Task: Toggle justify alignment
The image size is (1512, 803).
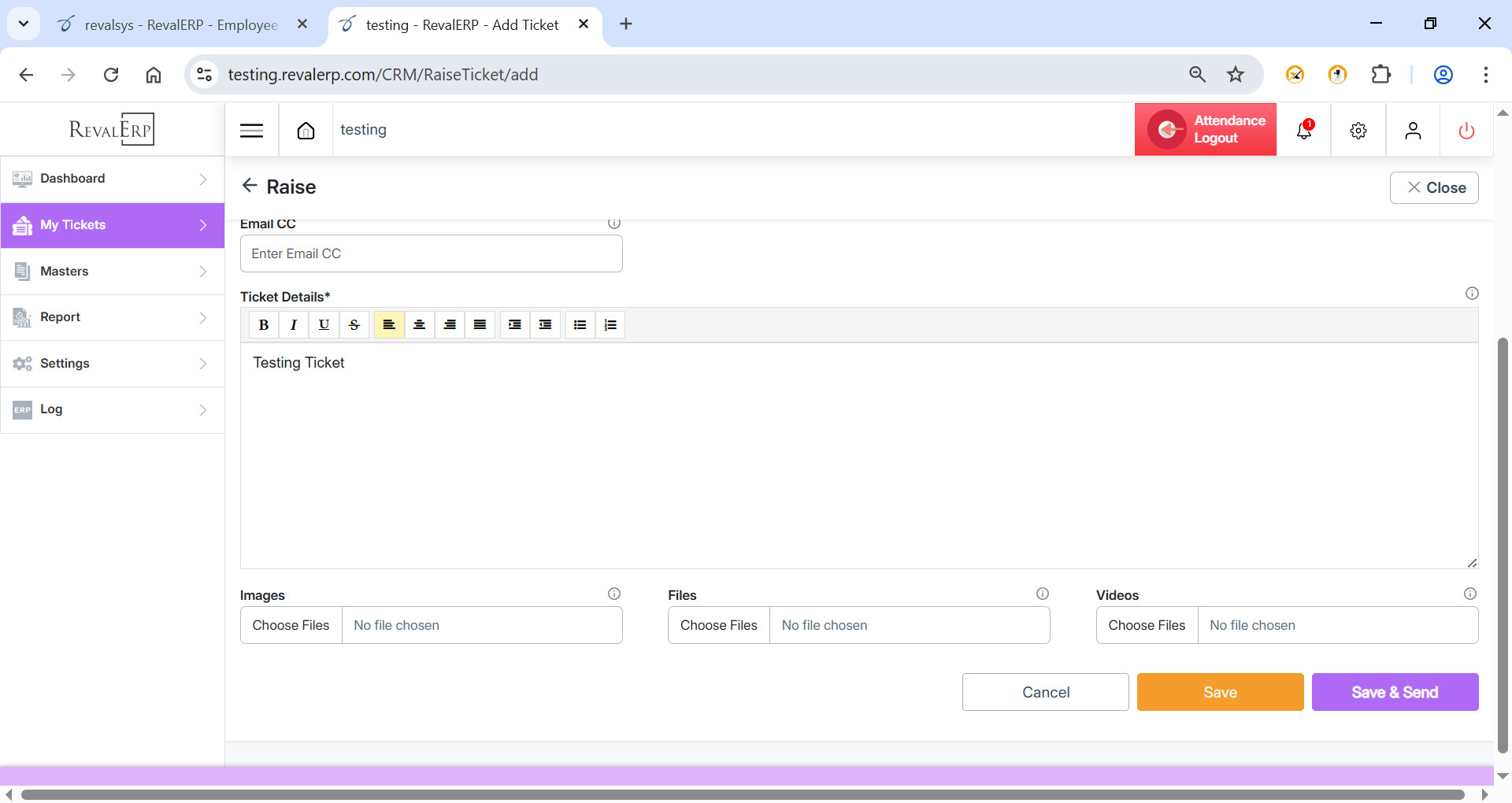Action: click(x=480, y=324)
